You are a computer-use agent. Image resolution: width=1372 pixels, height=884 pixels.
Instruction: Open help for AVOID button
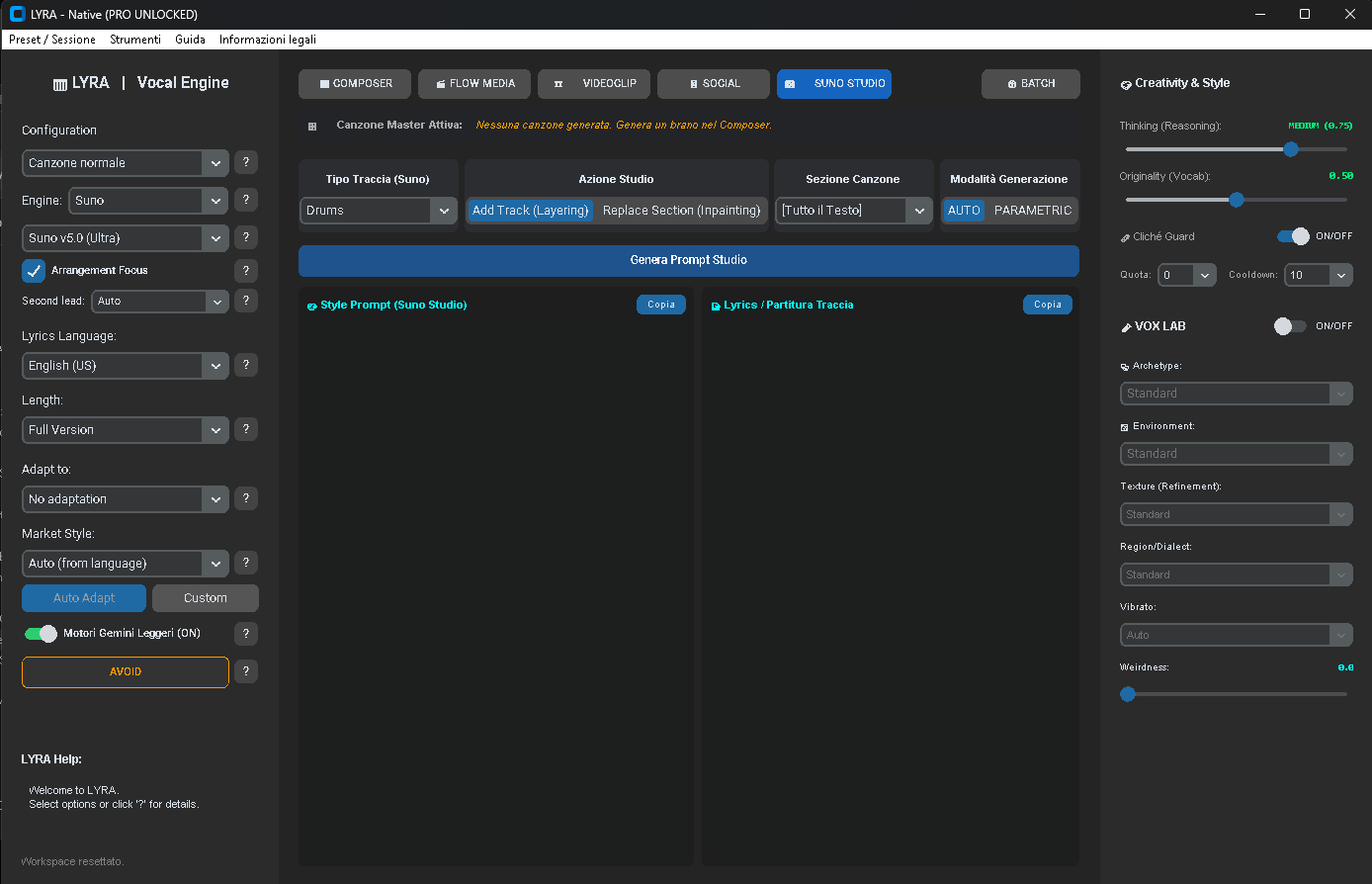click(246, 671)
